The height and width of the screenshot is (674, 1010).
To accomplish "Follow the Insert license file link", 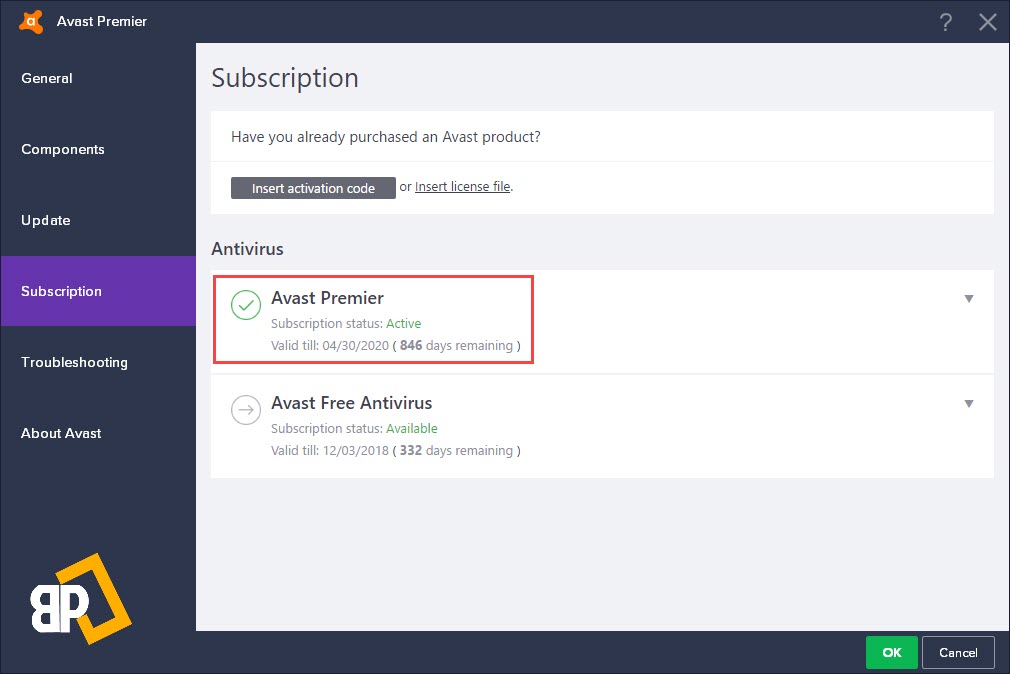I will [462, 187].
